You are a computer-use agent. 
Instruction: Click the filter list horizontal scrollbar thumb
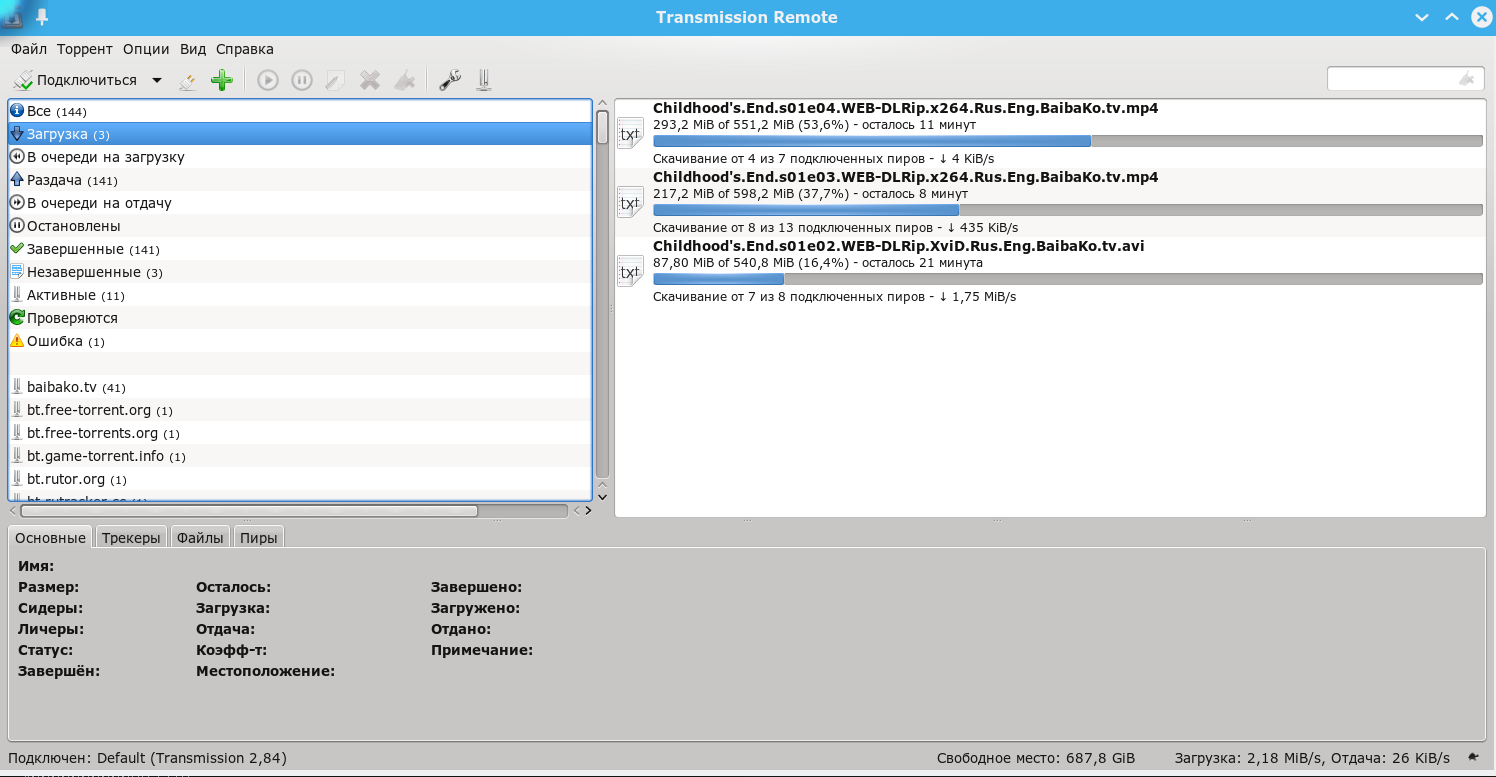click(x=249, y=510)
